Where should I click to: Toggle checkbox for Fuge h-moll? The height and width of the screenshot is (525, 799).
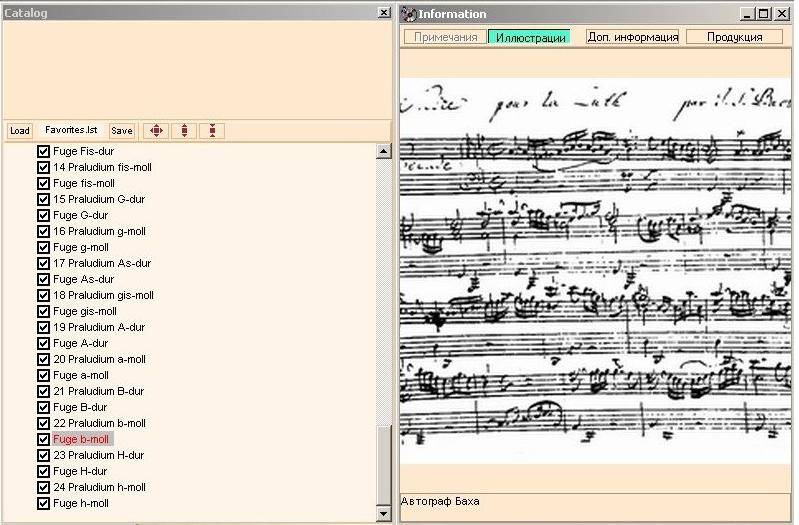(x=43, y=504)
